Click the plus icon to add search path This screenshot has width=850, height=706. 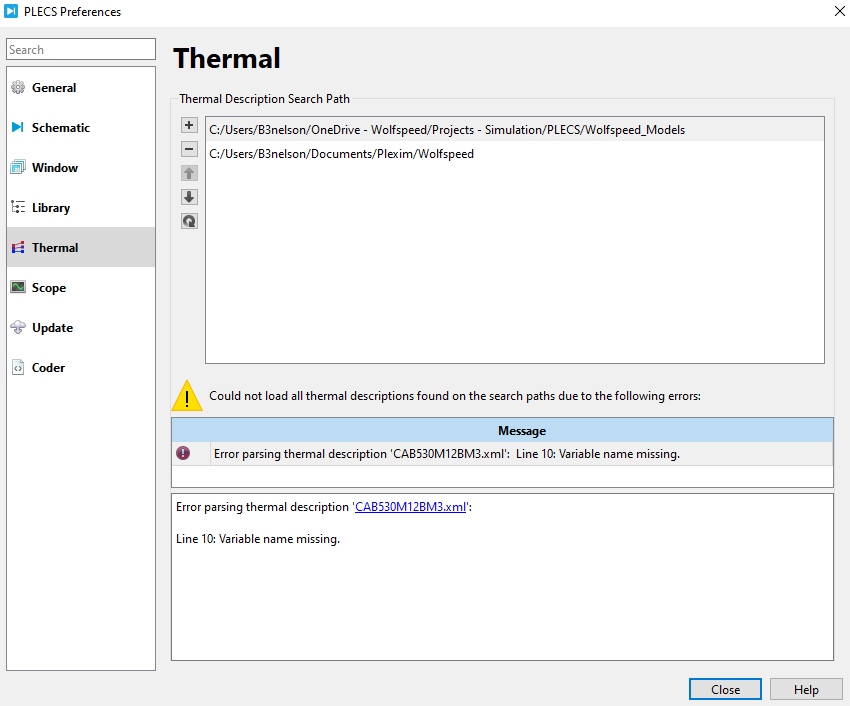pos(189,125)
